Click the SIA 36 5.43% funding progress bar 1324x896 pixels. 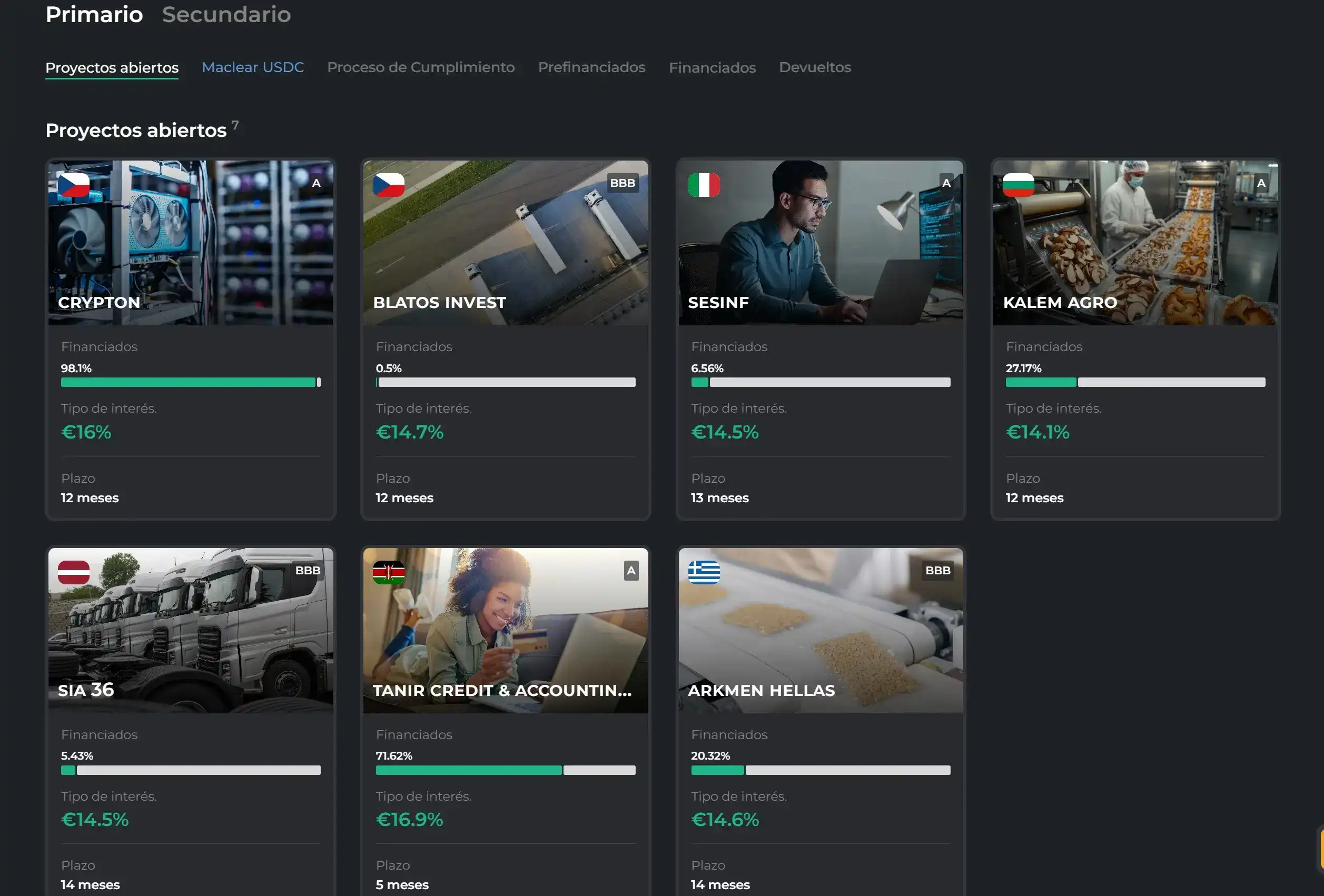[x=191, y=770]
